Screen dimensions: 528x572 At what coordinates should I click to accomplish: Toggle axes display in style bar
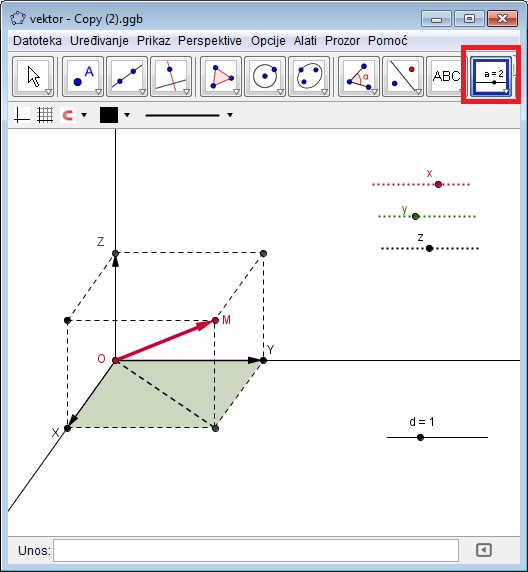(x=22, y=115)
